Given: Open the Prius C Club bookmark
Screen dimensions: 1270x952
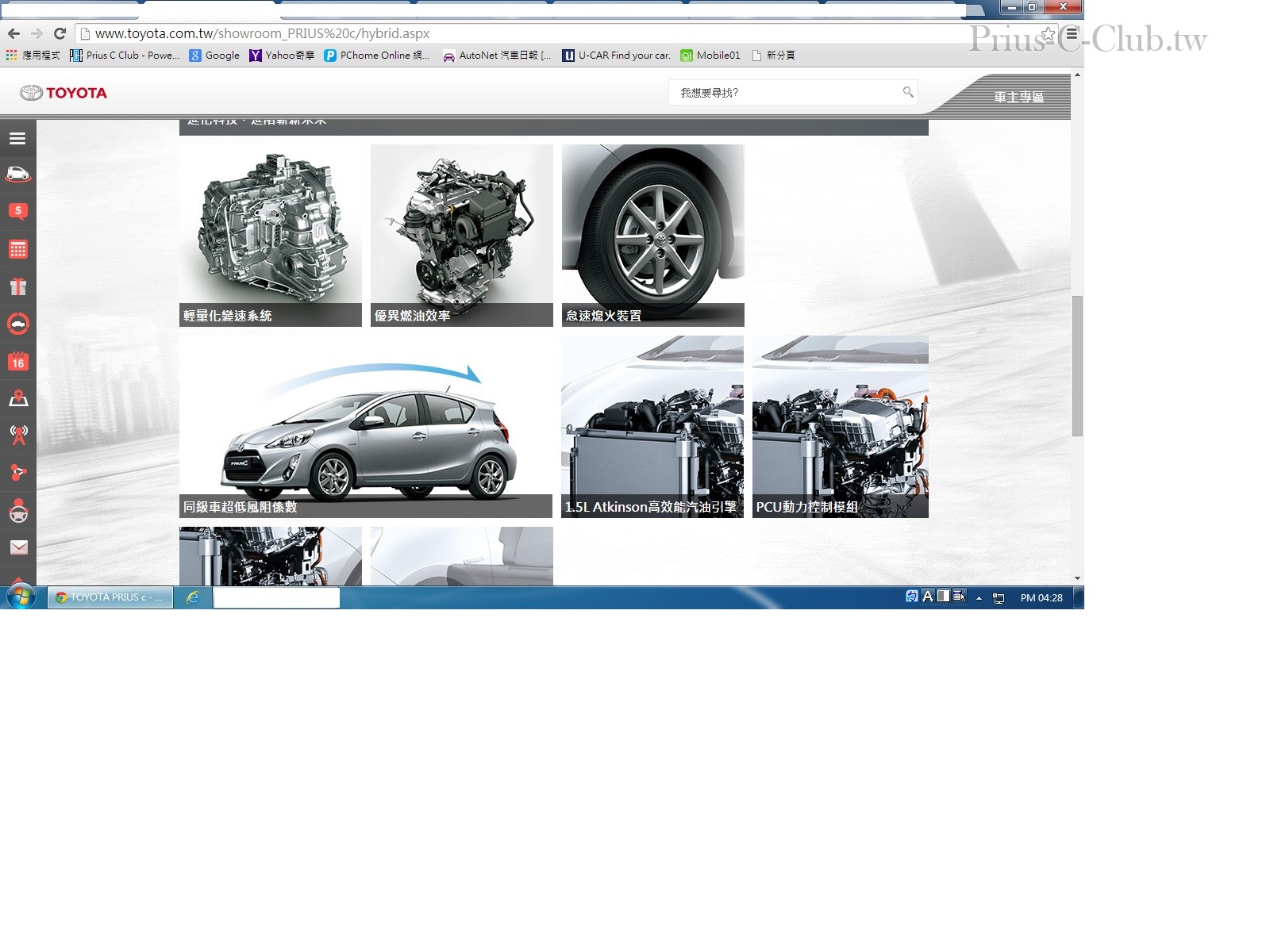Looking at the screenshot, I should point(125,56).
